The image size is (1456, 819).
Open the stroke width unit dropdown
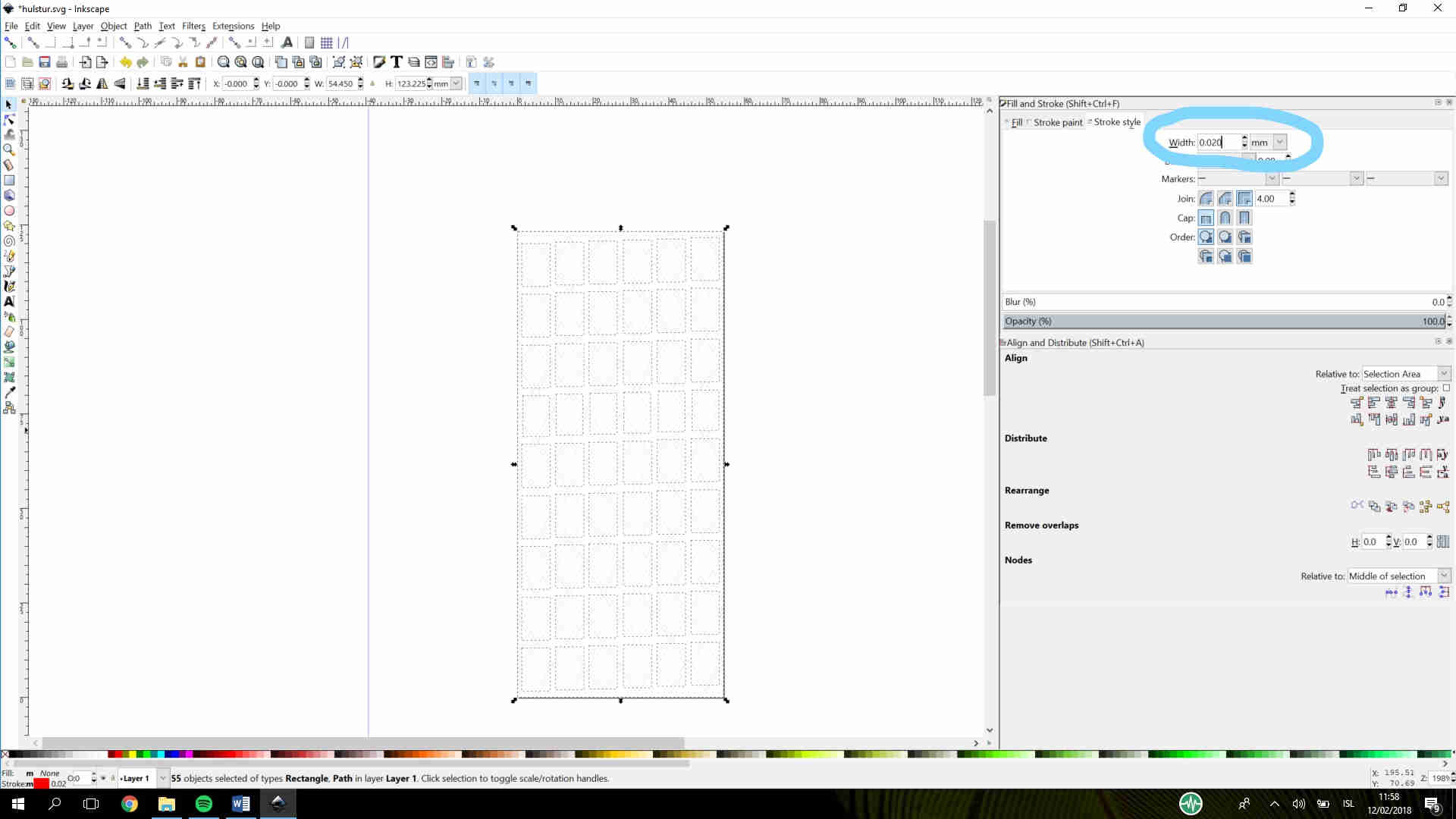click(1279, 142)
